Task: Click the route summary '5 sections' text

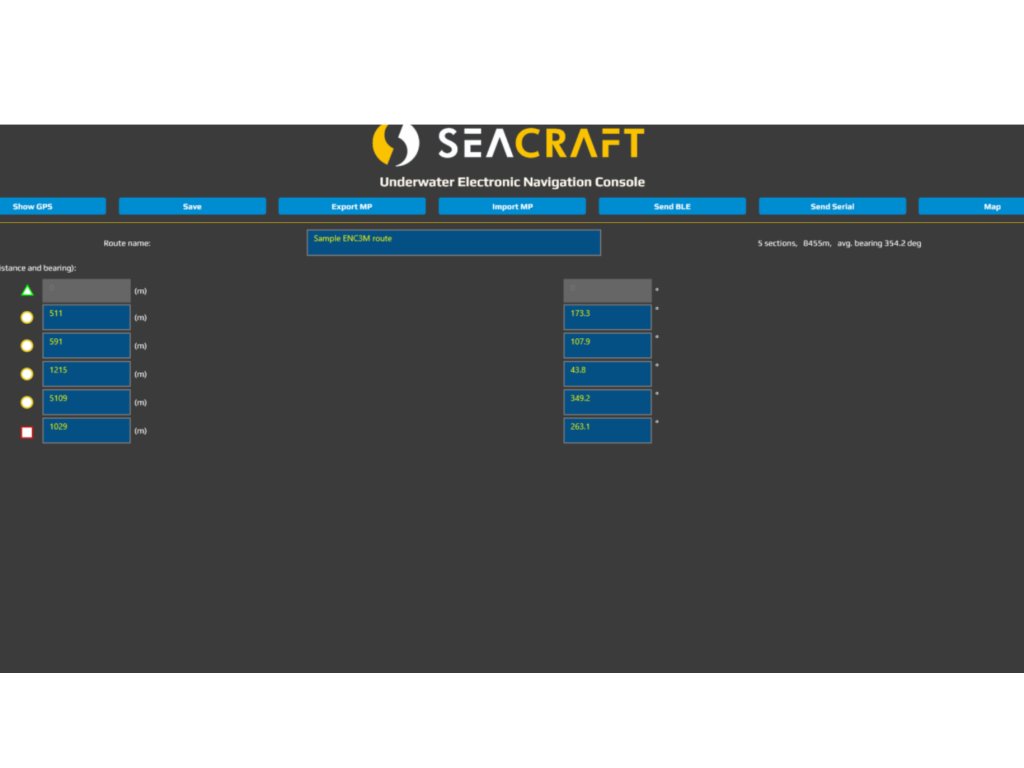Action: (x=777, y=243)
